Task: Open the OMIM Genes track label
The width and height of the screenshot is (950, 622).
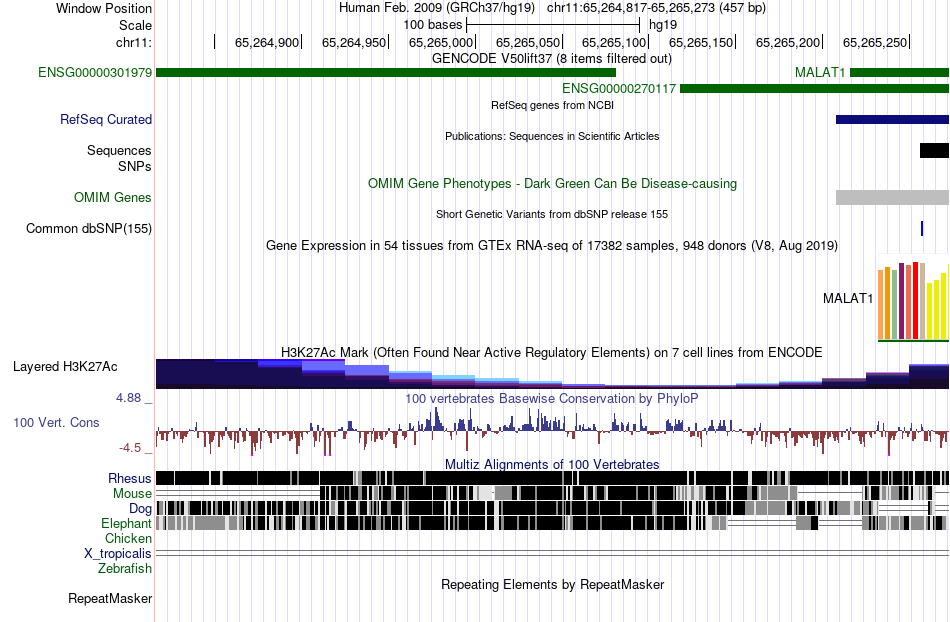Action: click(113, 197)
